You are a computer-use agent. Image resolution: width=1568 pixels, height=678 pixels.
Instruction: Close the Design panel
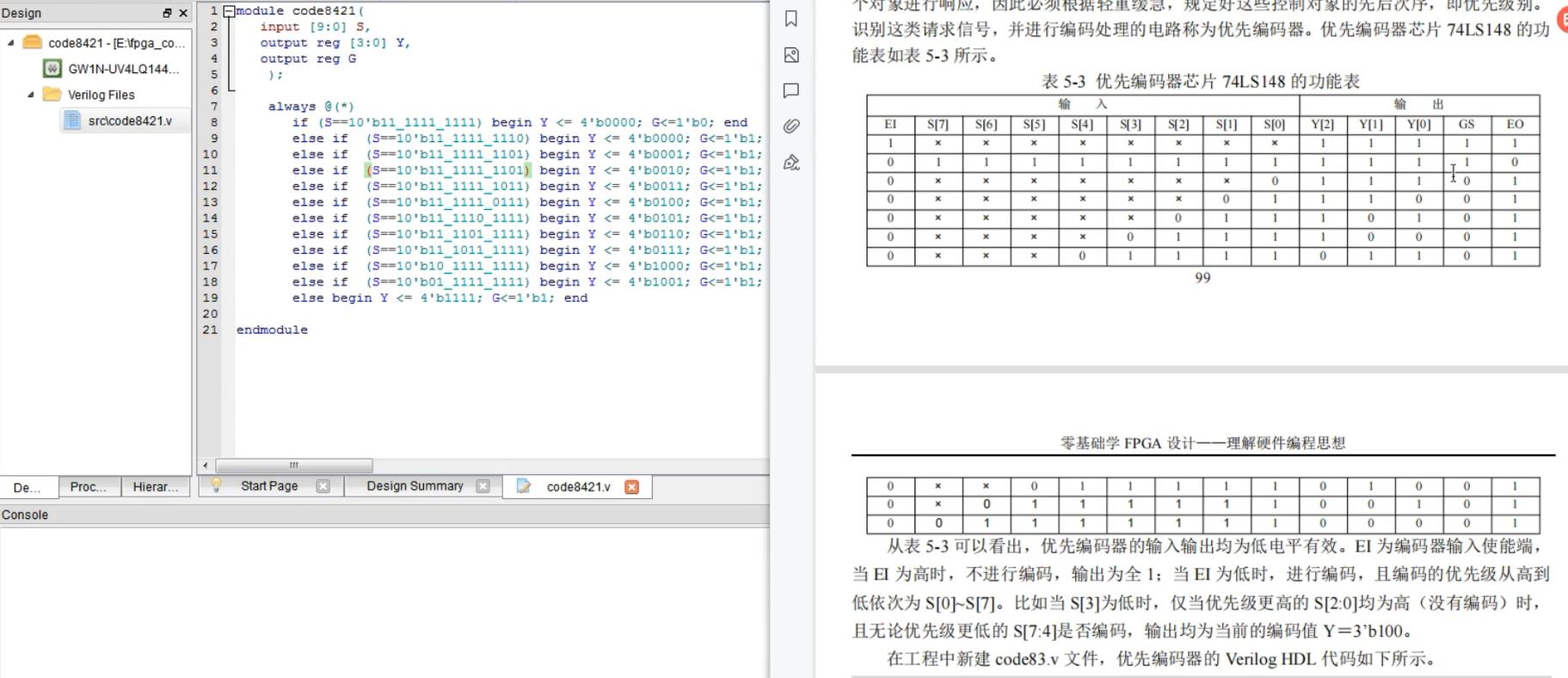click(x=183, y=13)
